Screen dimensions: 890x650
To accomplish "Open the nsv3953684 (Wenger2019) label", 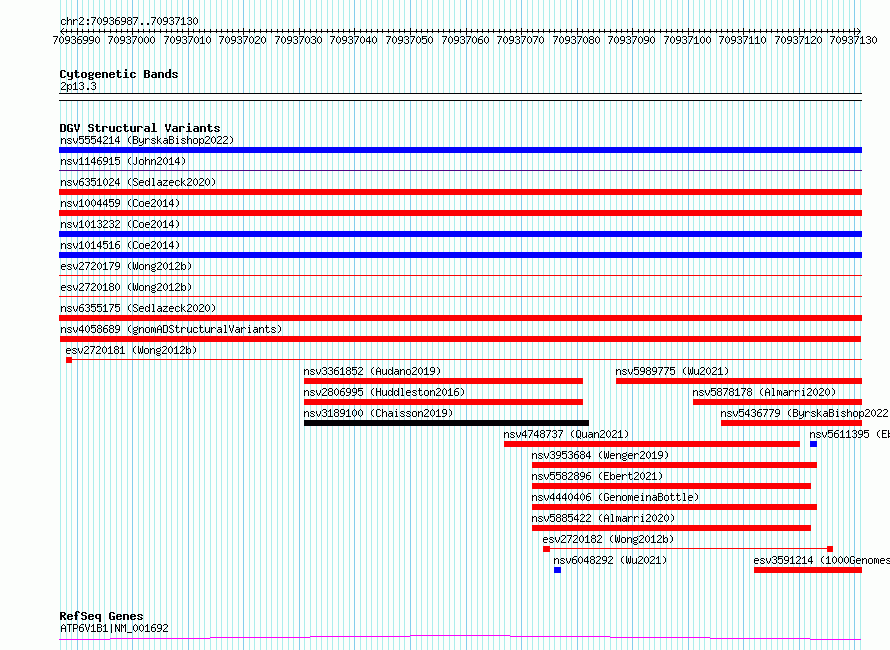I will point(600,455).
